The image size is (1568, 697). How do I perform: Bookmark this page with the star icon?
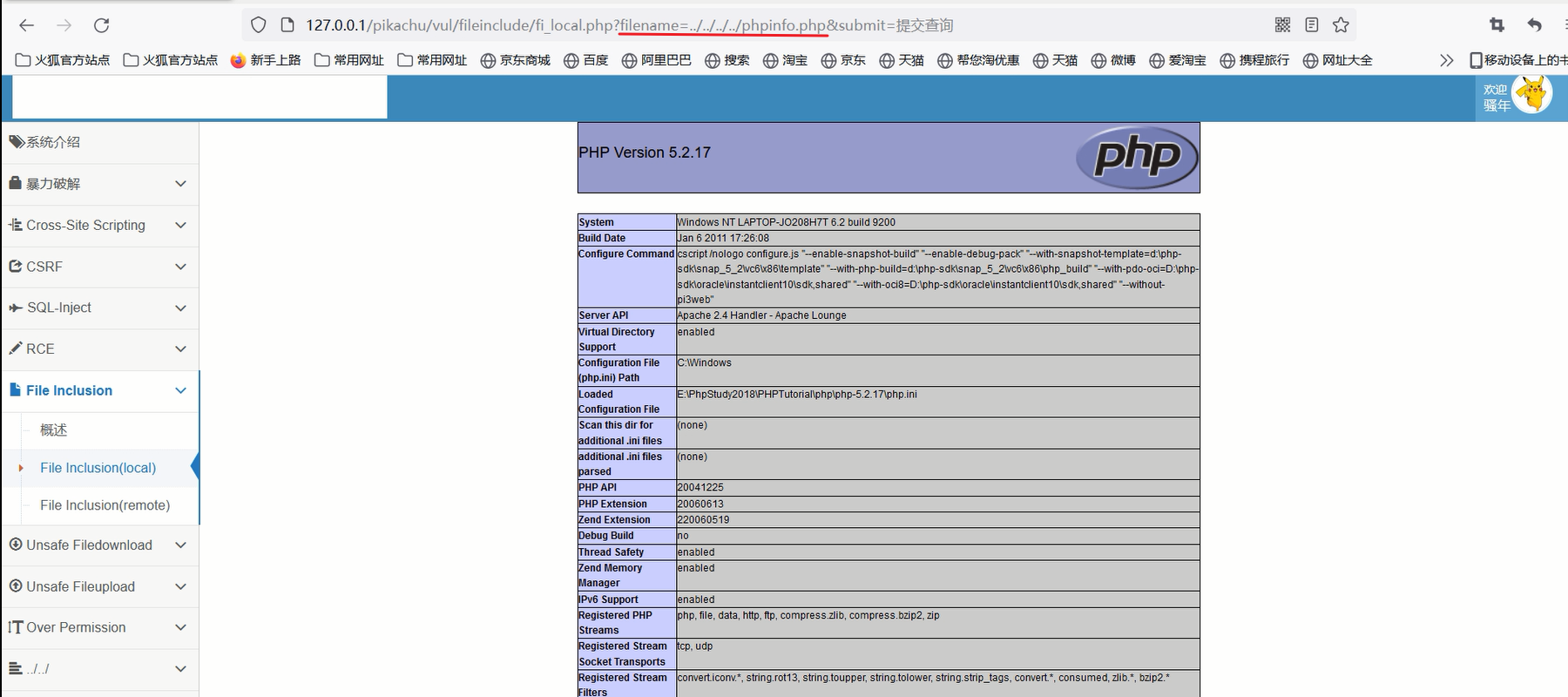pyautogui.click(x=1342, y=25)
